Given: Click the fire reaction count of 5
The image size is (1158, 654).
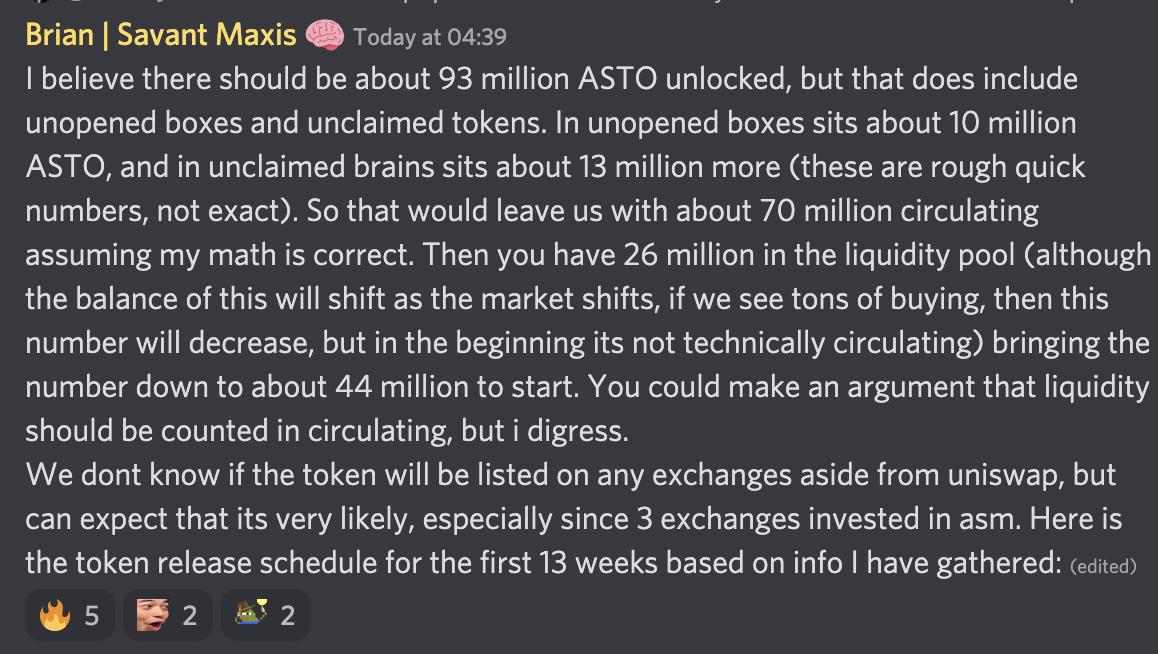Looking at the screenshot, I should click(91, 615).
